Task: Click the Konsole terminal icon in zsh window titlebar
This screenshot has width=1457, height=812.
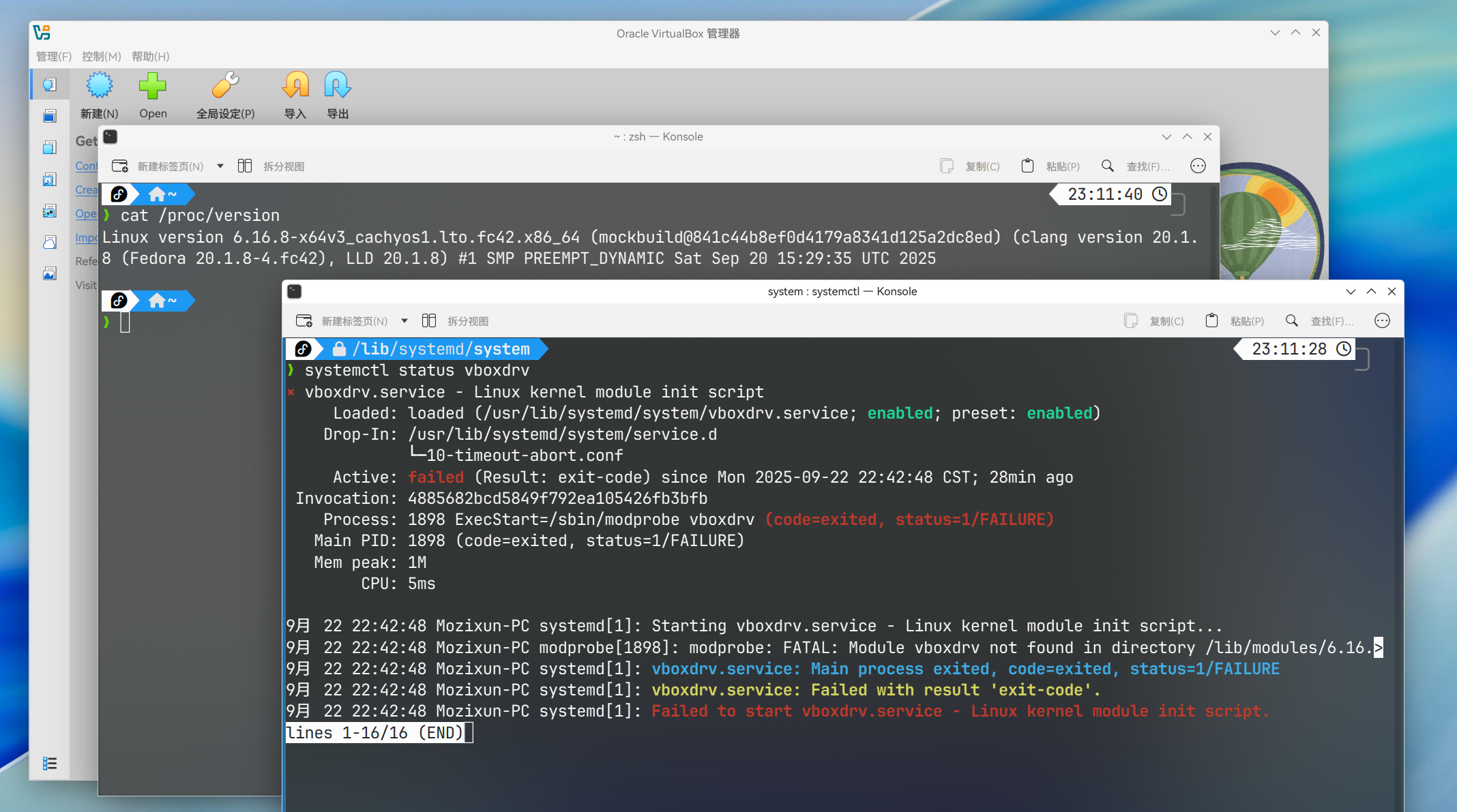Action: [111, 137]
